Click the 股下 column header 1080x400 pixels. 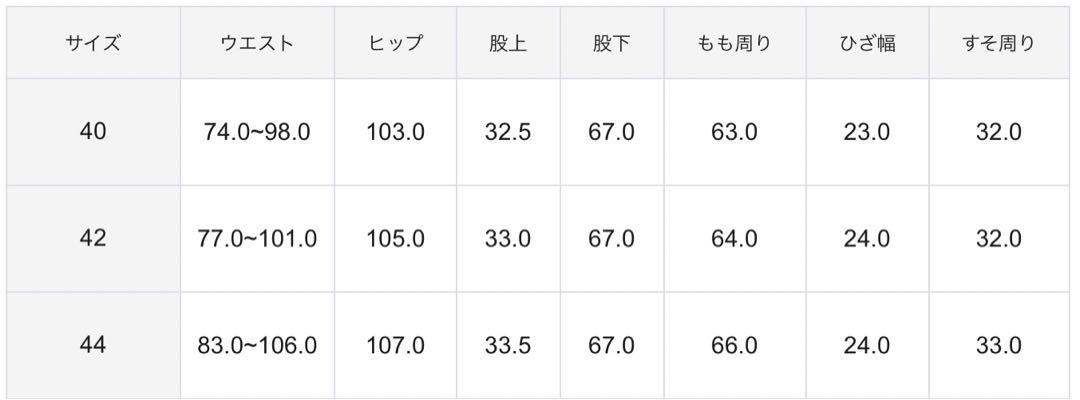(x=612, y=43)
